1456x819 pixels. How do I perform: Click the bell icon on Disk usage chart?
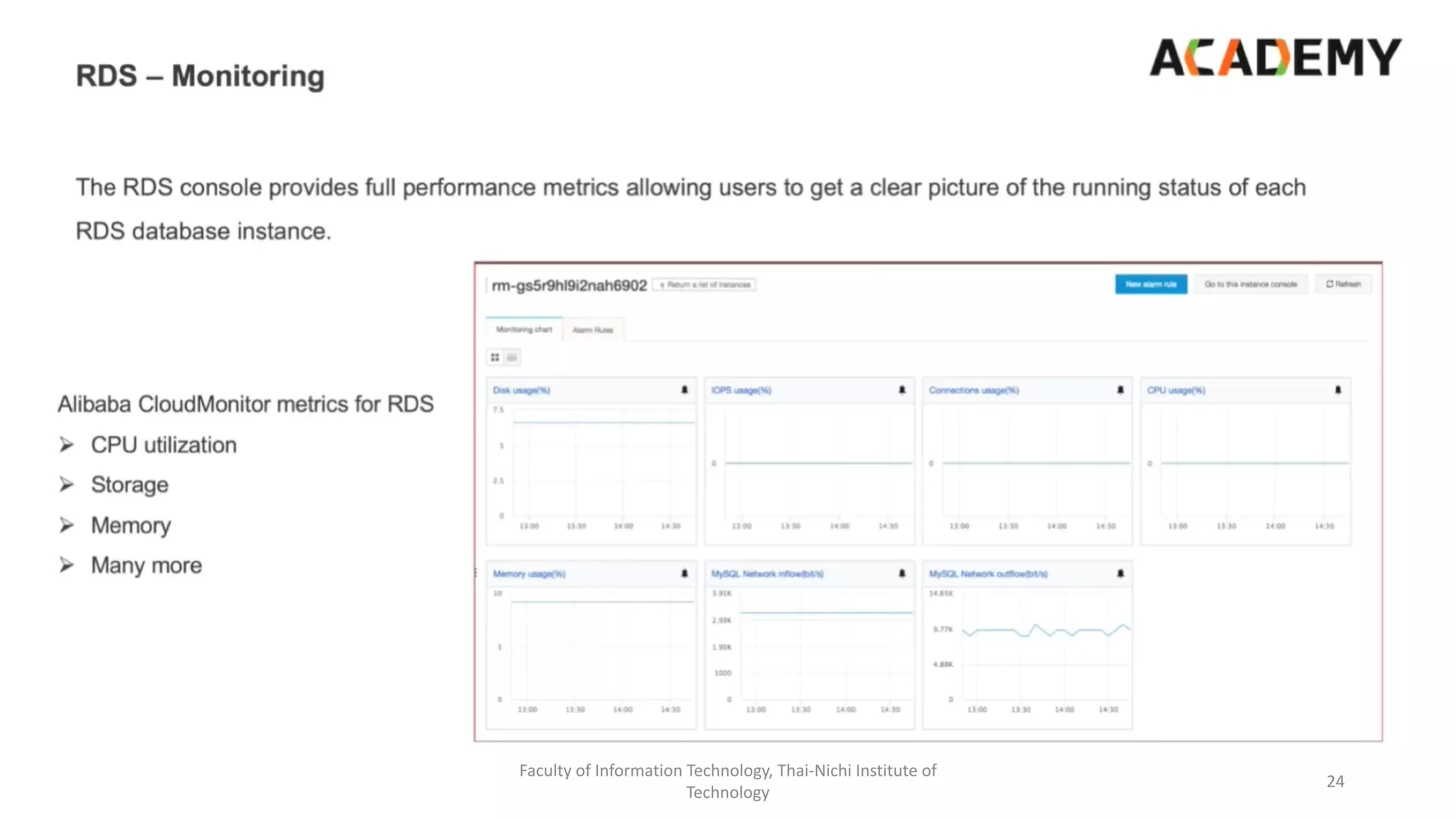pyautogui.click(x=685, y=390)
